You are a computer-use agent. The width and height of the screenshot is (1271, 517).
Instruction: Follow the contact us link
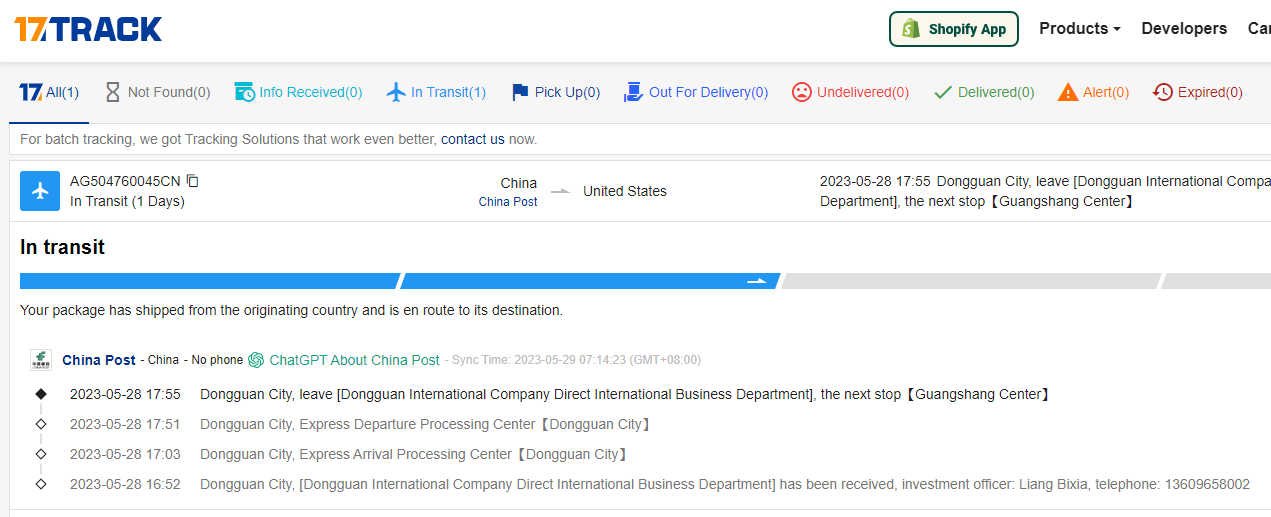[x=472, y=139]
